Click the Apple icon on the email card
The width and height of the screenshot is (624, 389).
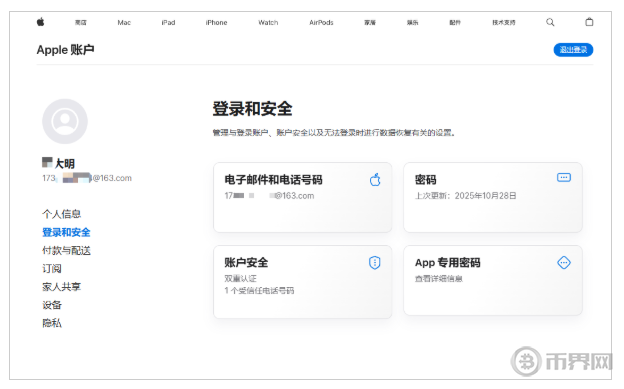[375, 180]
